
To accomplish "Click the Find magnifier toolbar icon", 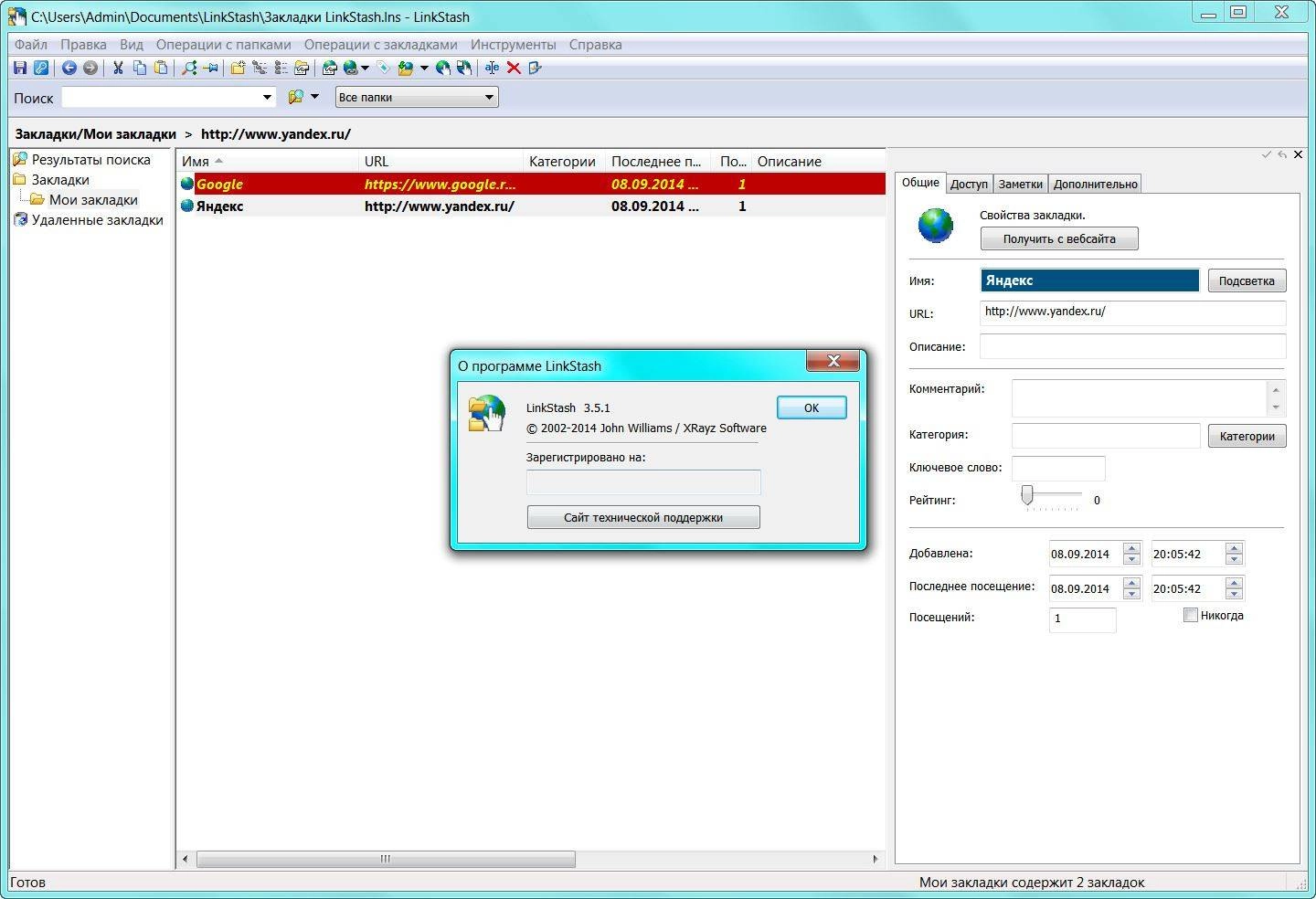I will pos(189,68).
